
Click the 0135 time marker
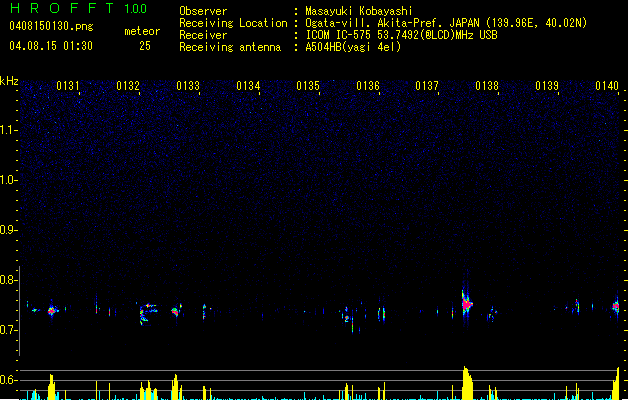[308, 86]
